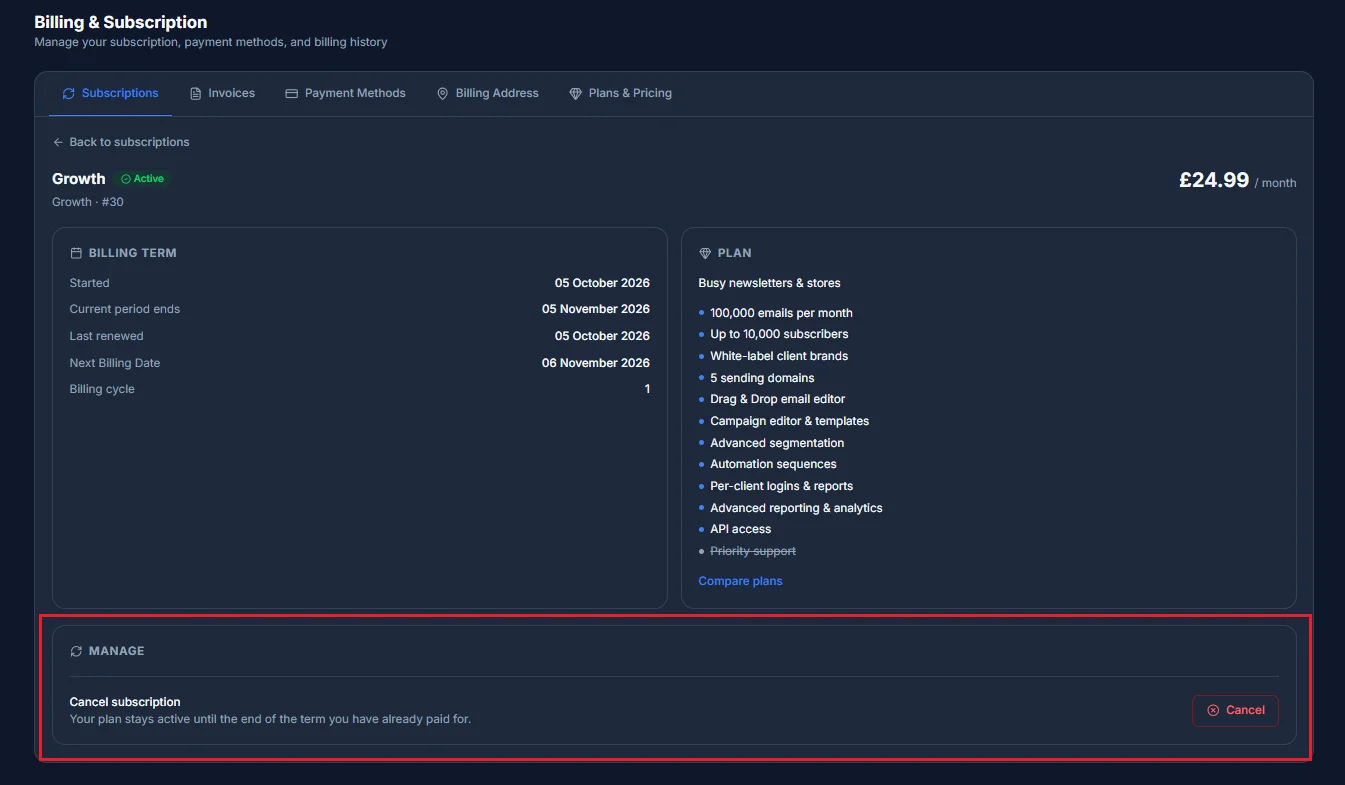The width and height of the screenshot is (1345, 785).
Task: Open the Plans & Pricing tab
Action: click(x=620, y=93)
